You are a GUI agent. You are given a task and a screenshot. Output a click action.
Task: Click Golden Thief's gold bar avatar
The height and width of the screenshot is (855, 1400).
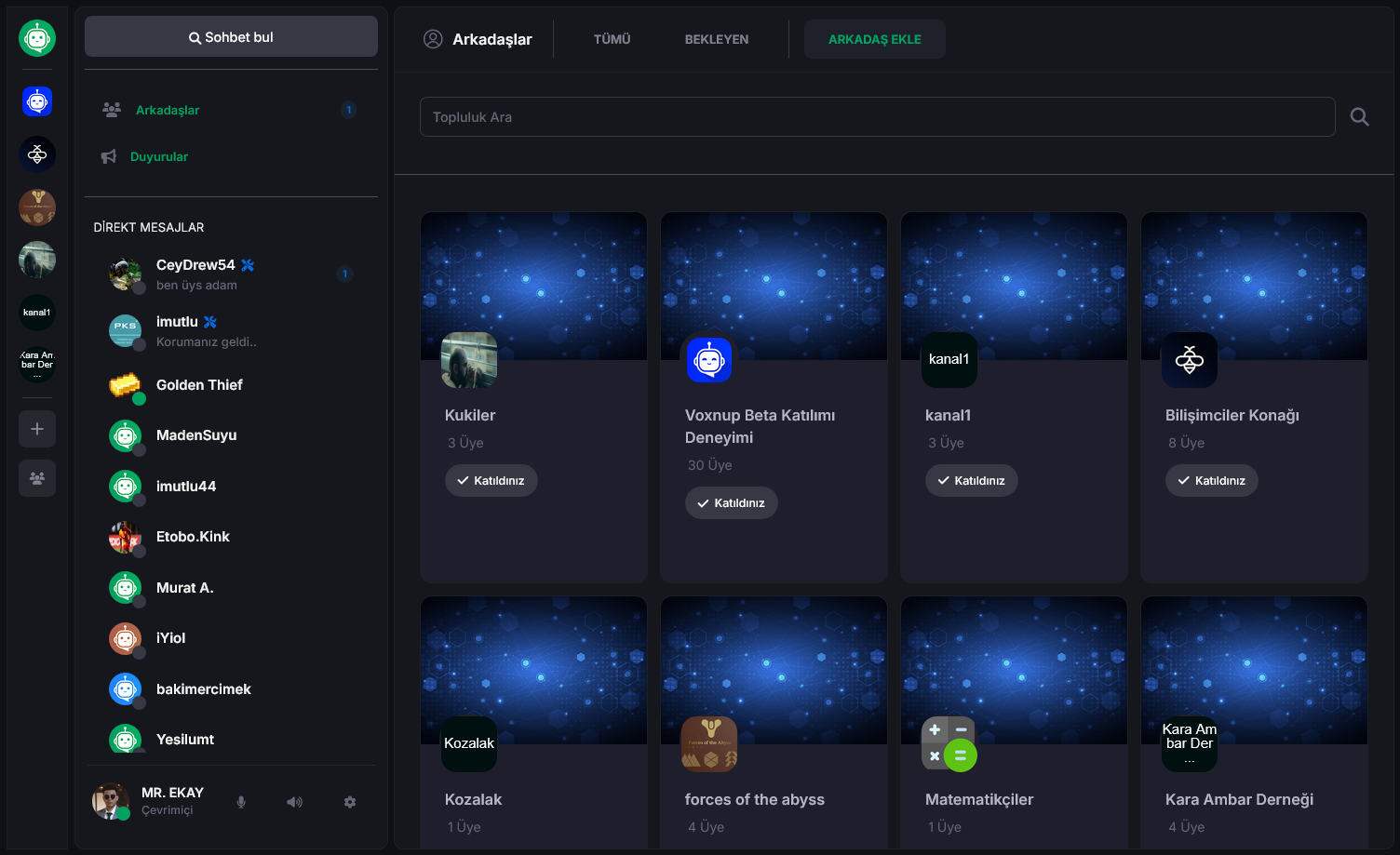coord(125,385)
